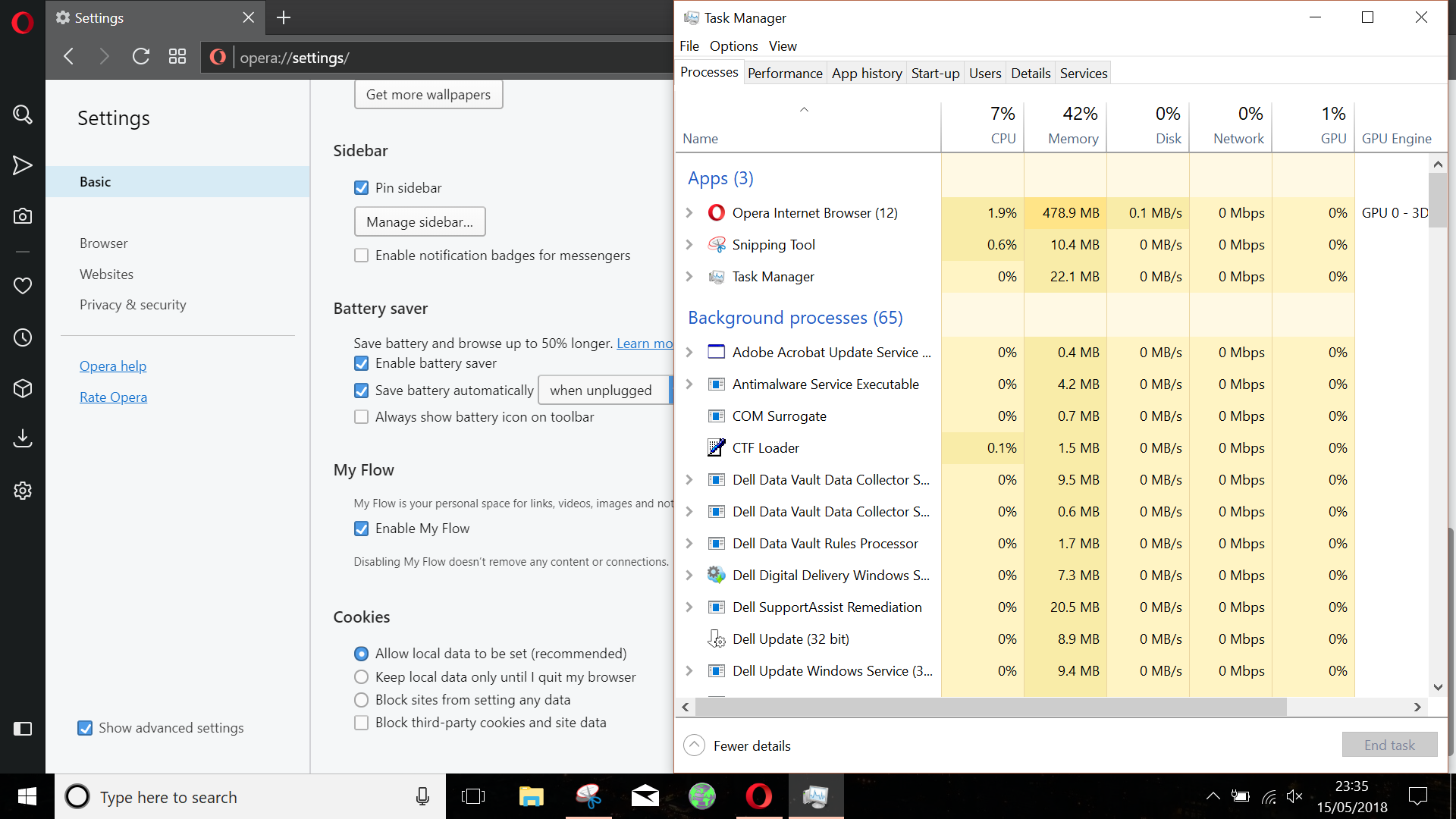Uncheck the Pin sidebar option
1456x819 pixels.
tap(362, 187)
